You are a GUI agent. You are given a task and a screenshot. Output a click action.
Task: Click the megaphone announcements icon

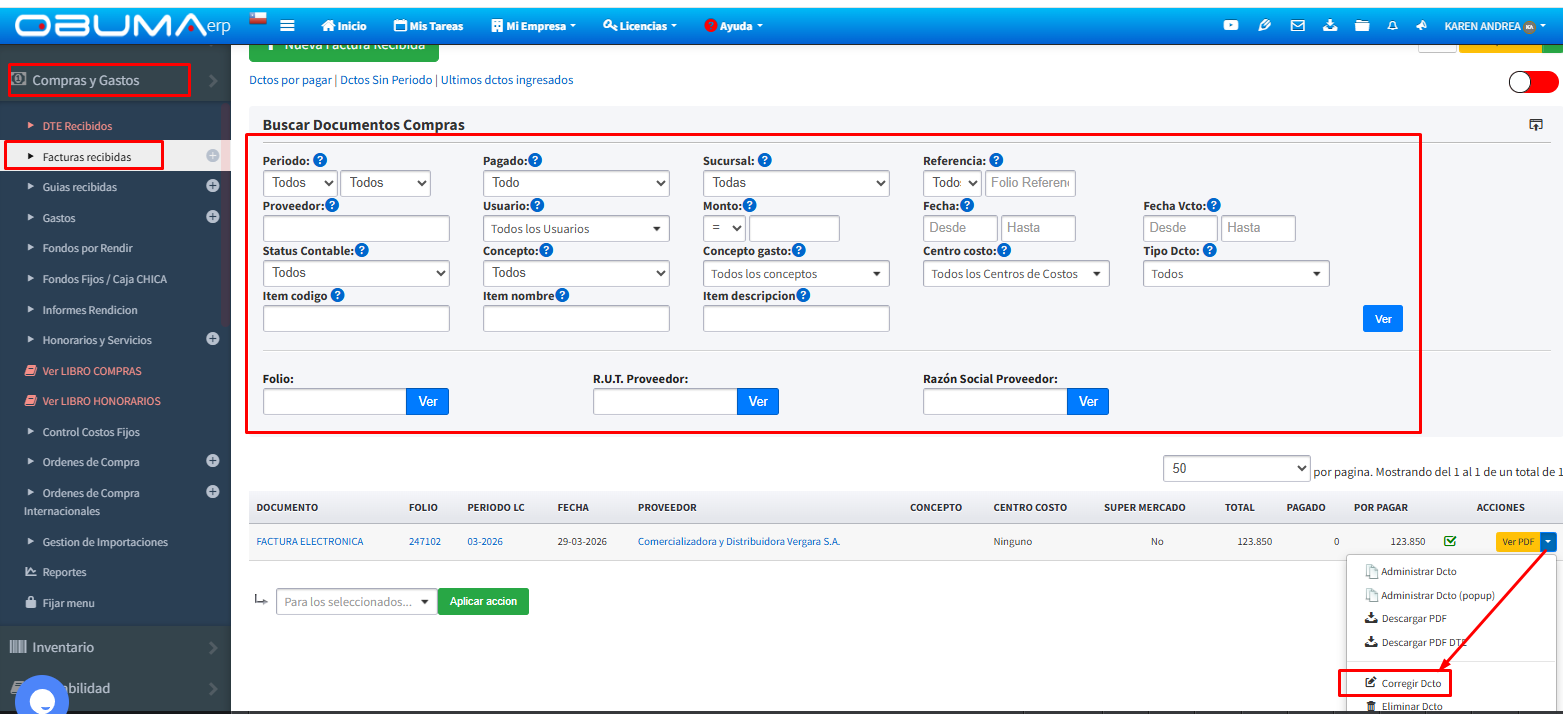(x=1422, y=26)
